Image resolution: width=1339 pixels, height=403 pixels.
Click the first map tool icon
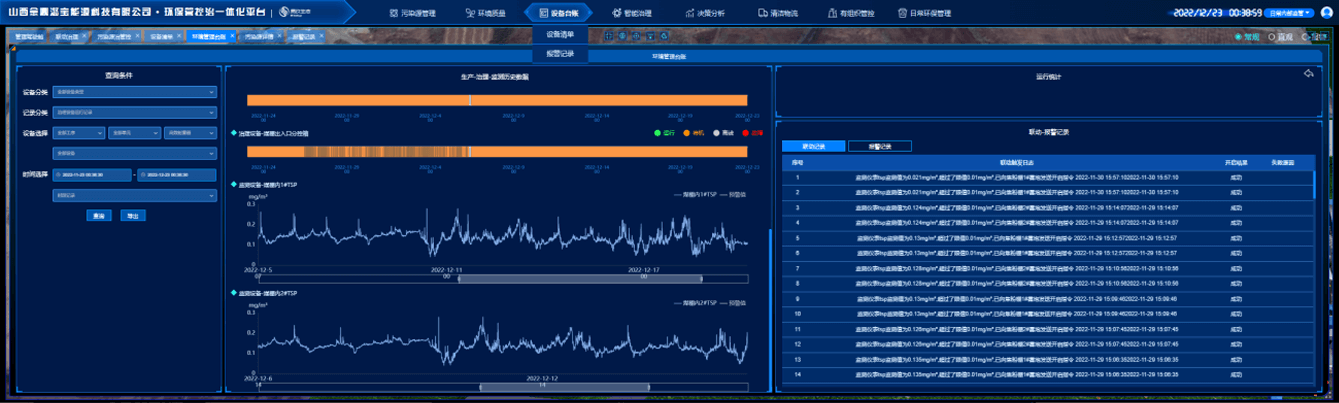pyautogui.click(x=609, y=36)
